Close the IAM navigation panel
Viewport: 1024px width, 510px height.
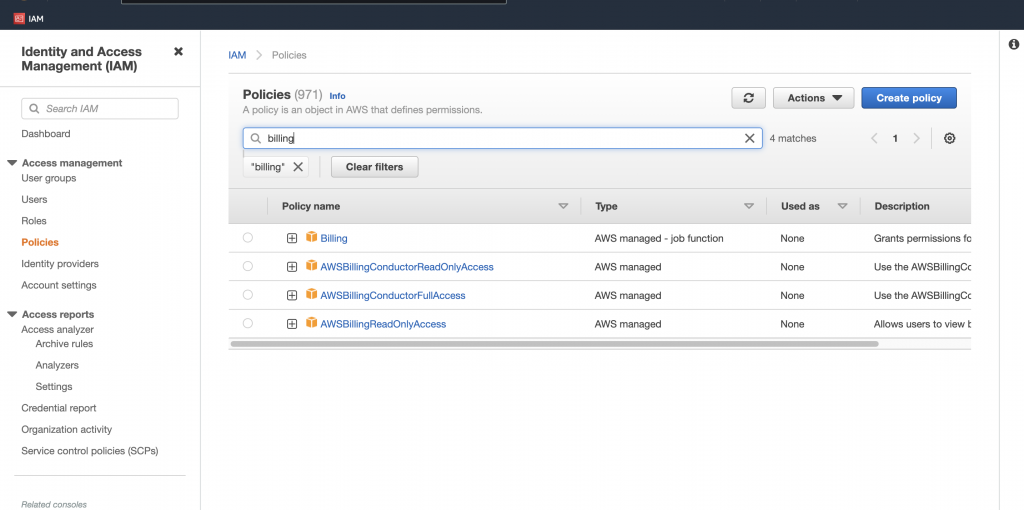click(x=178, y=52)
